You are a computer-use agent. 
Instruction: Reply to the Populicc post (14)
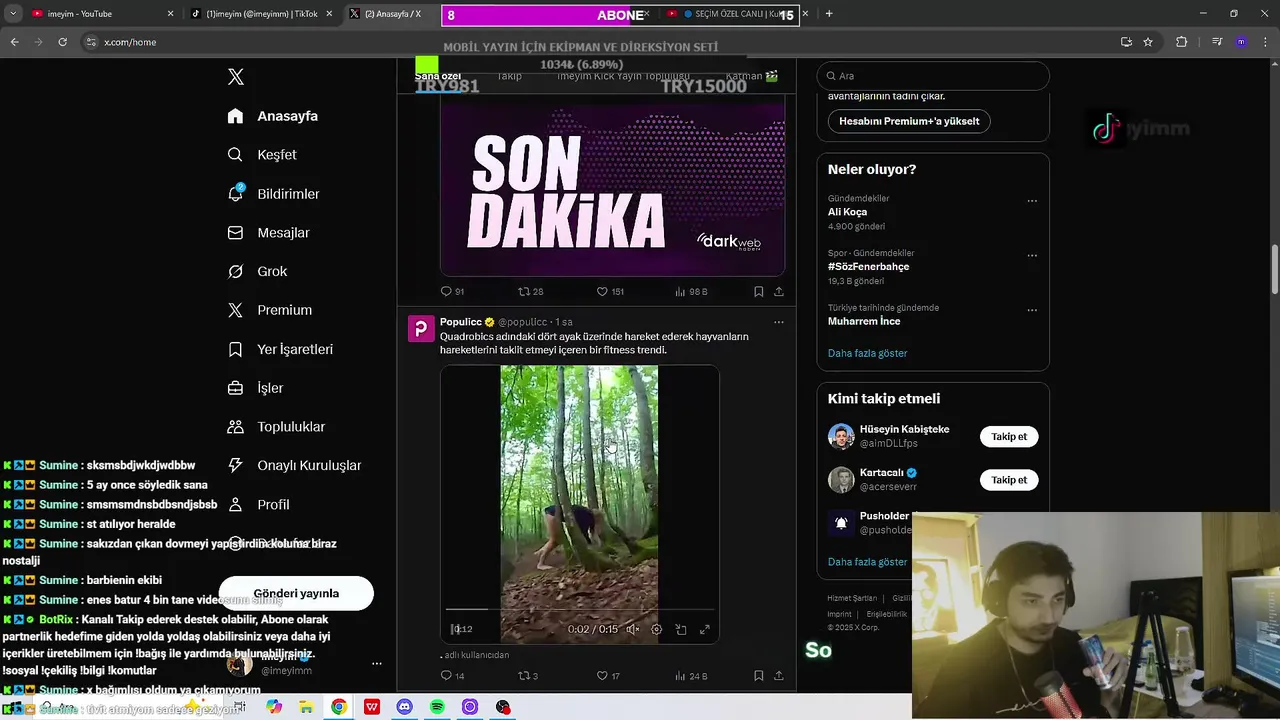(452, 676)
